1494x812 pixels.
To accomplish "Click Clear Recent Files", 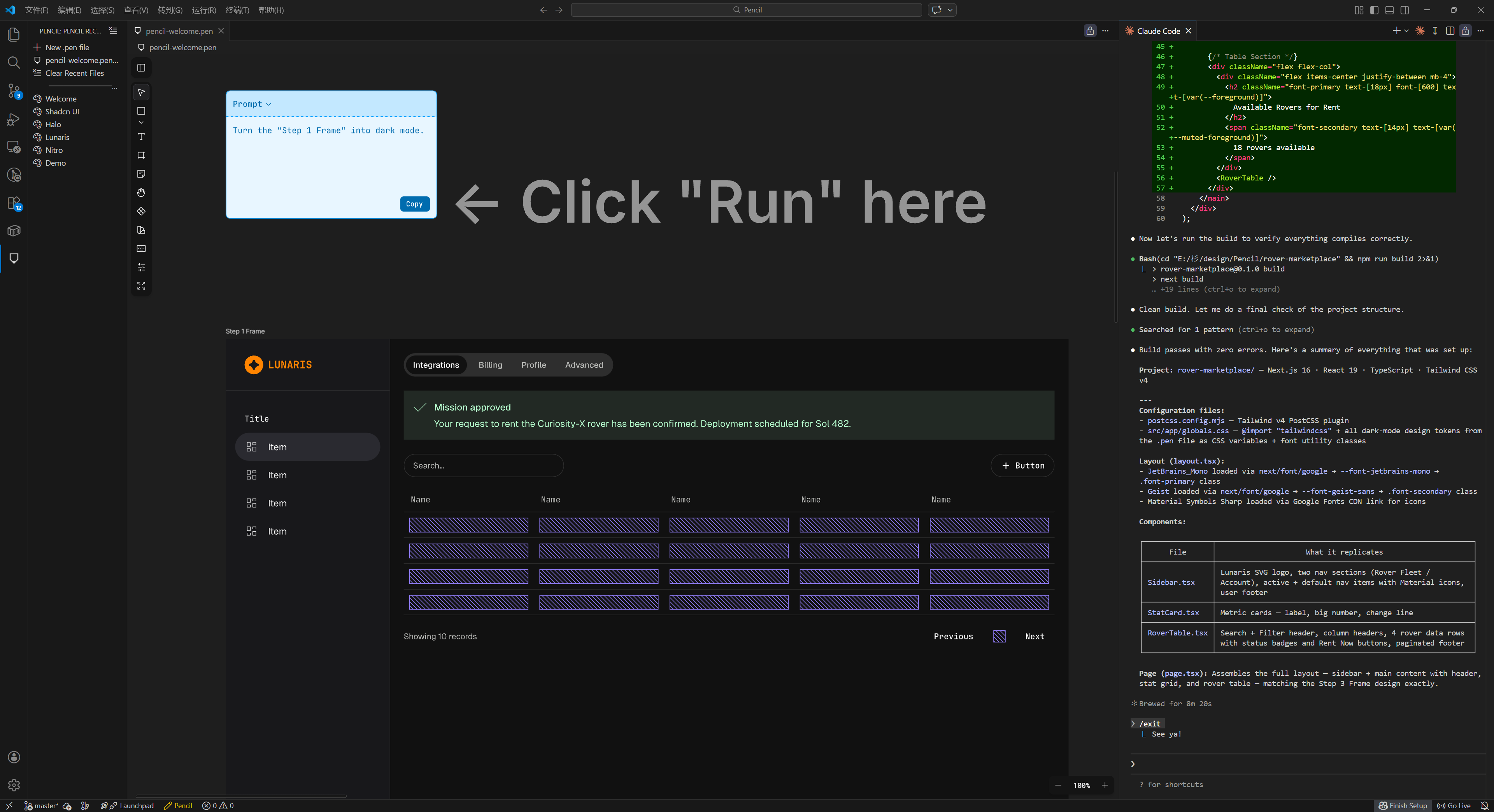I will tap(74, 73).
